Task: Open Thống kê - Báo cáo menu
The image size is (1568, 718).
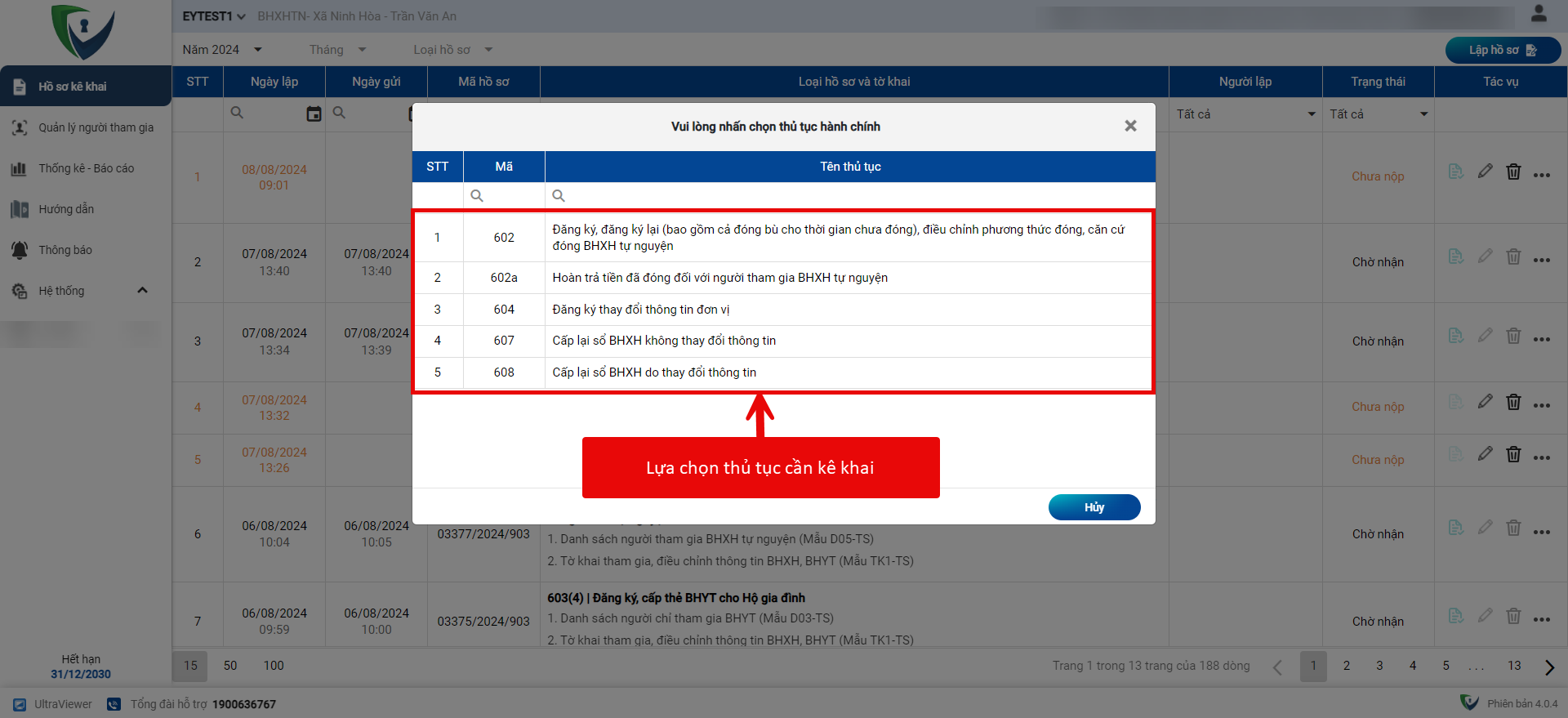Action: pyautogui.click(x=86, y=168)
